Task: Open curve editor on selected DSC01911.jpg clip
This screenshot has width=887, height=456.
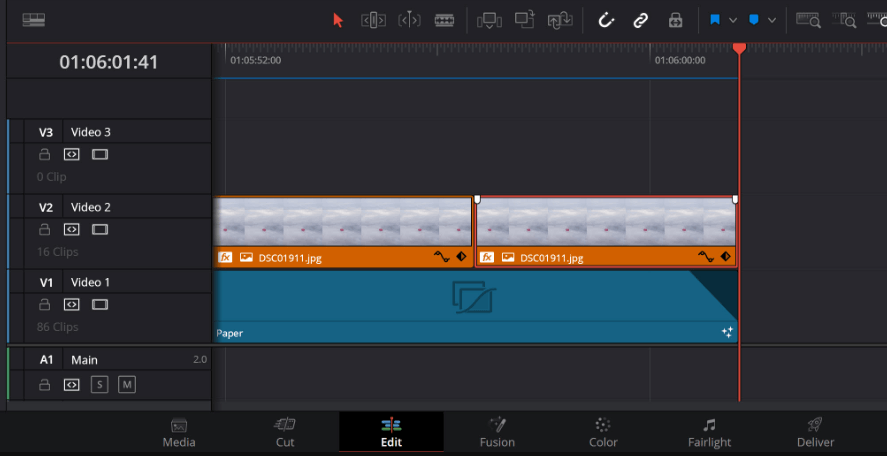Action: [705, 257]
